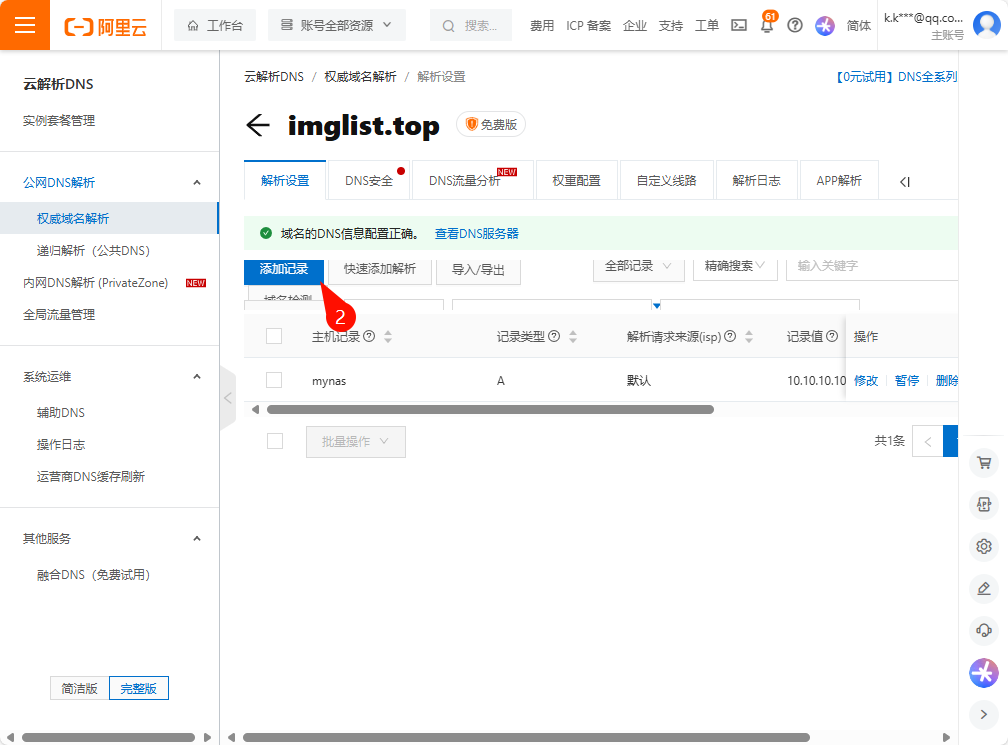Click the bottom page horizontal scrollbar
1008x745 pixels.
526,737
